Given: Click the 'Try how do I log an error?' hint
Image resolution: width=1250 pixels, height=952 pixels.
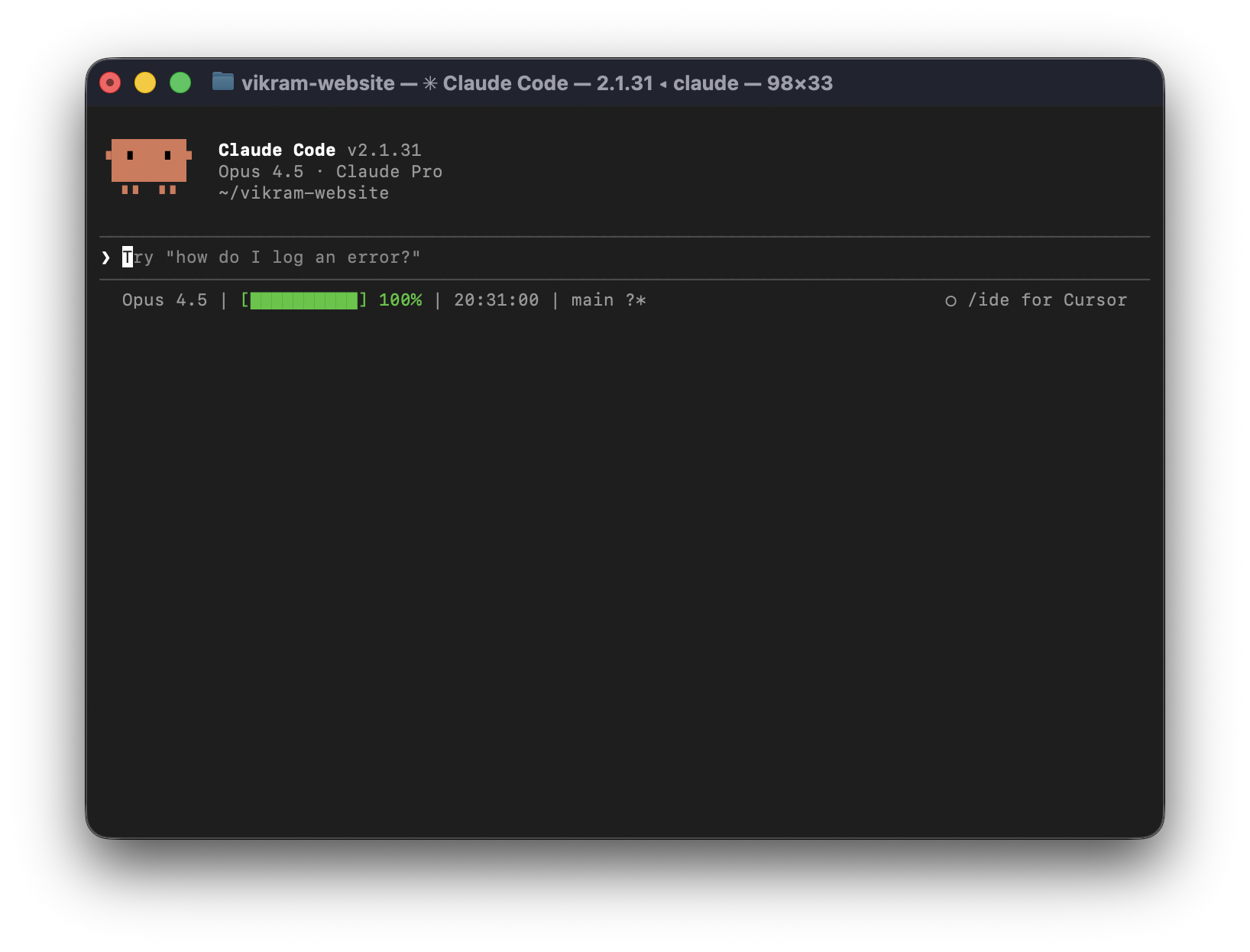Looking at the screenshot, I should [x=271, y=257].
